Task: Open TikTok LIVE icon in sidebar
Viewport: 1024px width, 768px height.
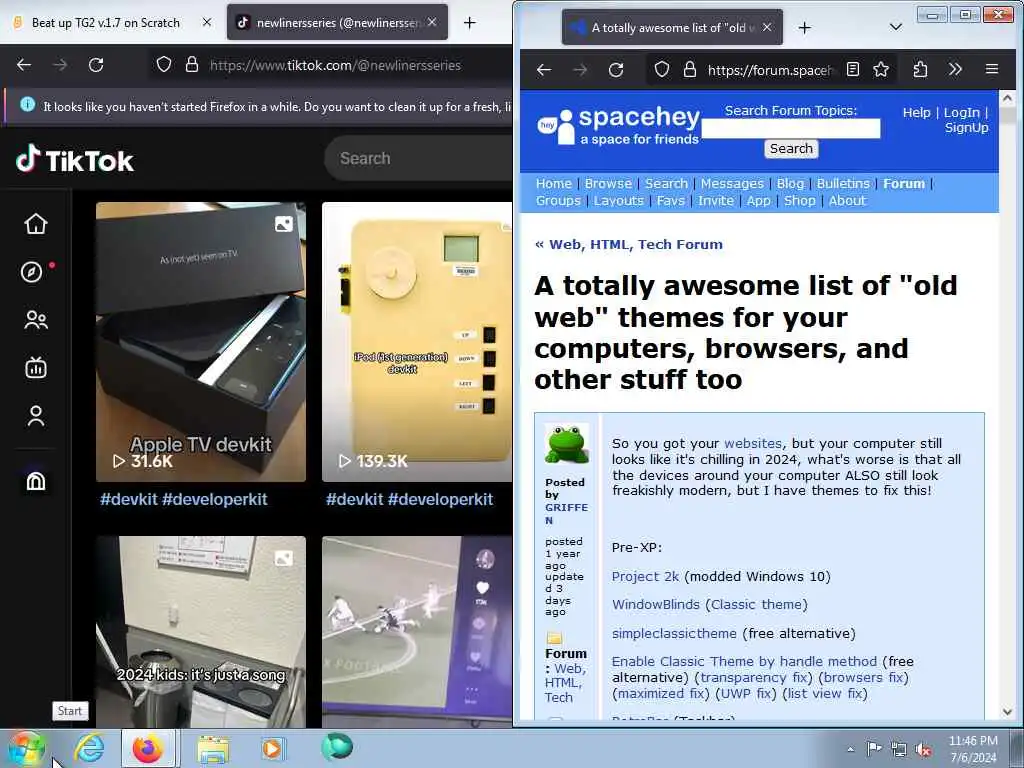Action: pos(36,368)
